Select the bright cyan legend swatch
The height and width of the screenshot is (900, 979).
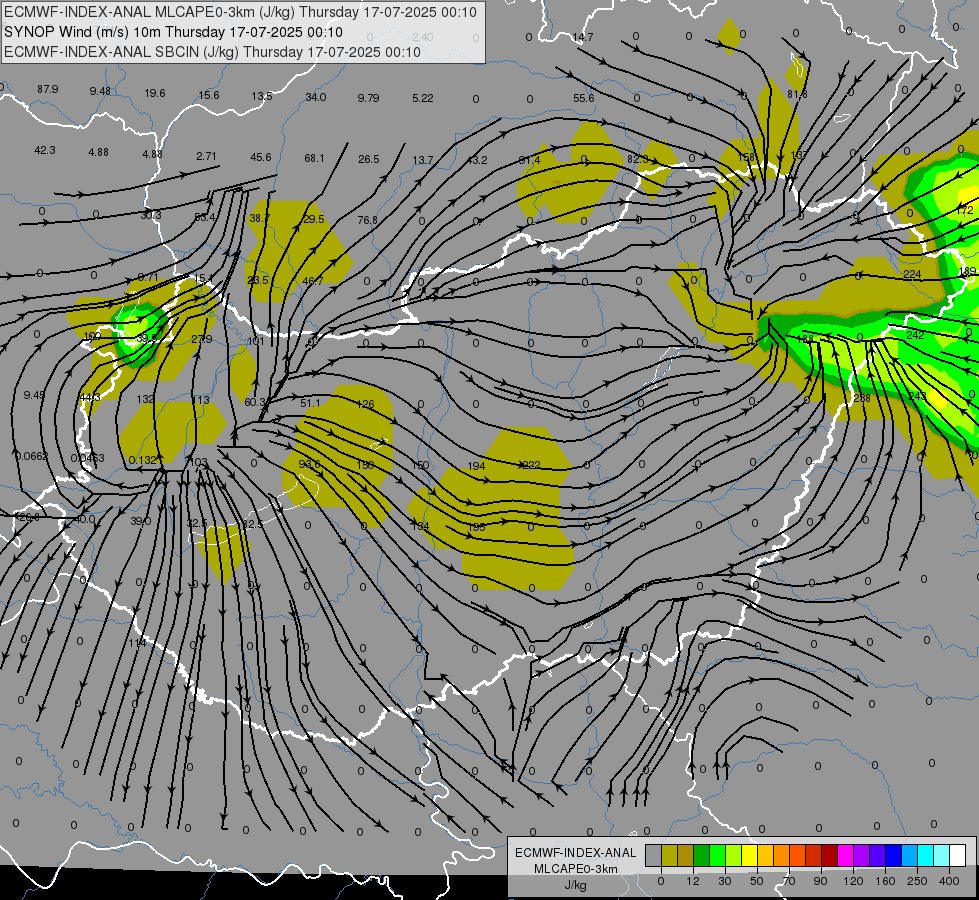[x=927, y=856]
